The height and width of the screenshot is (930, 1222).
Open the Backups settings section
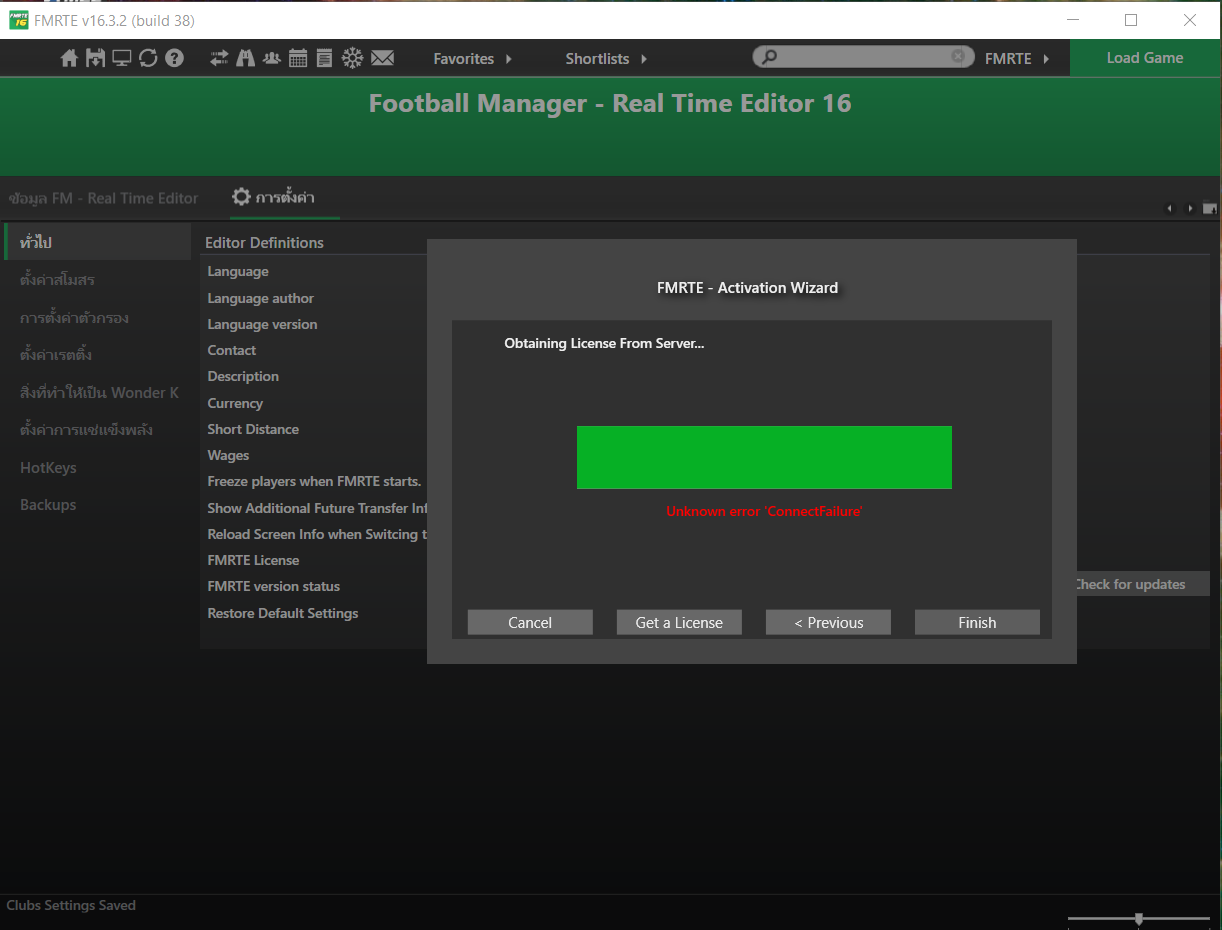pos(48,505)
